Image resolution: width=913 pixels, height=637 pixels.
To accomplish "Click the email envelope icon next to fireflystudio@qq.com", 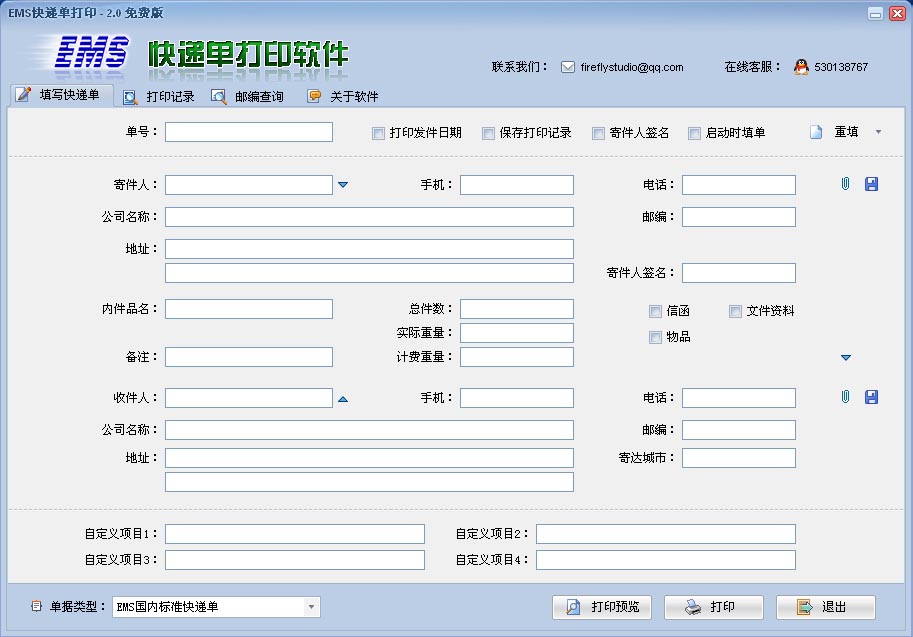I will (x=567, y=66).
